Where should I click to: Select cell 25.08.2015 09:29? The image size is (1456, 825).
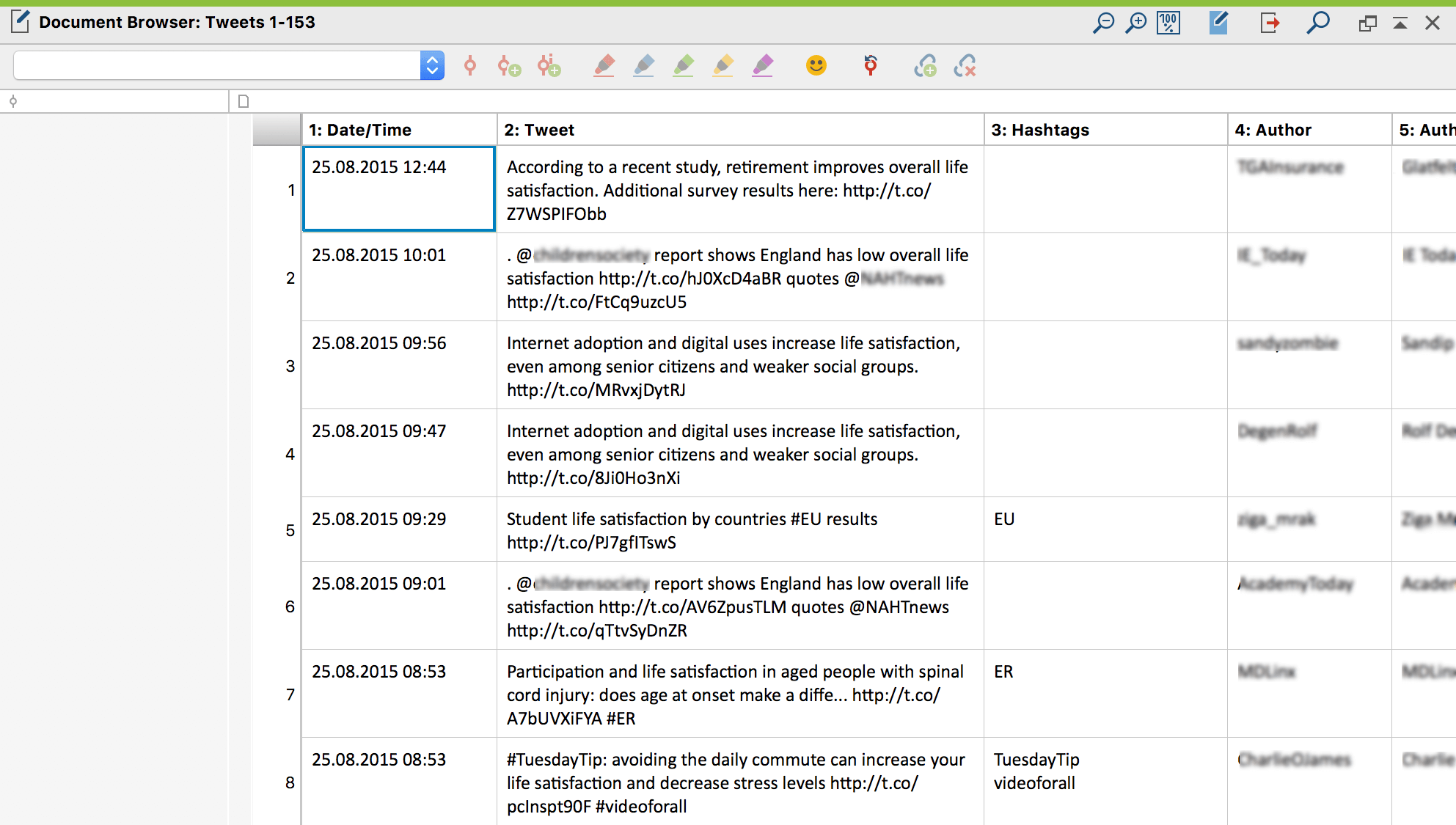point(399,529)
